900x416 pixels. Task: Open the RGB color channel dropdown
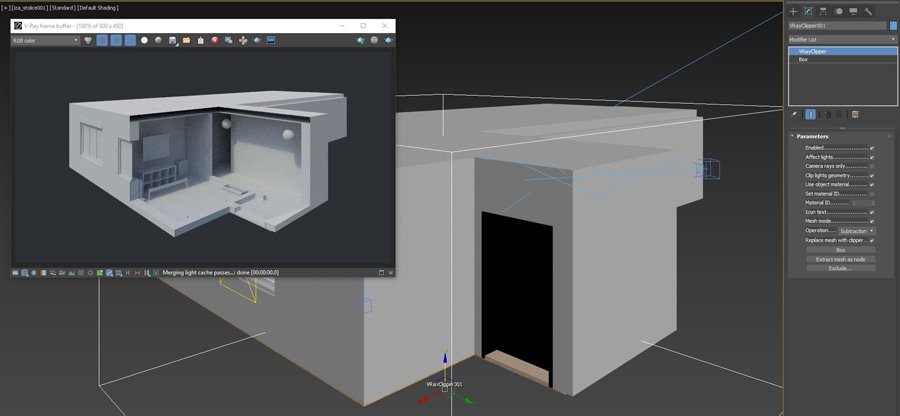pyautogui.click(x=45, y=40)
